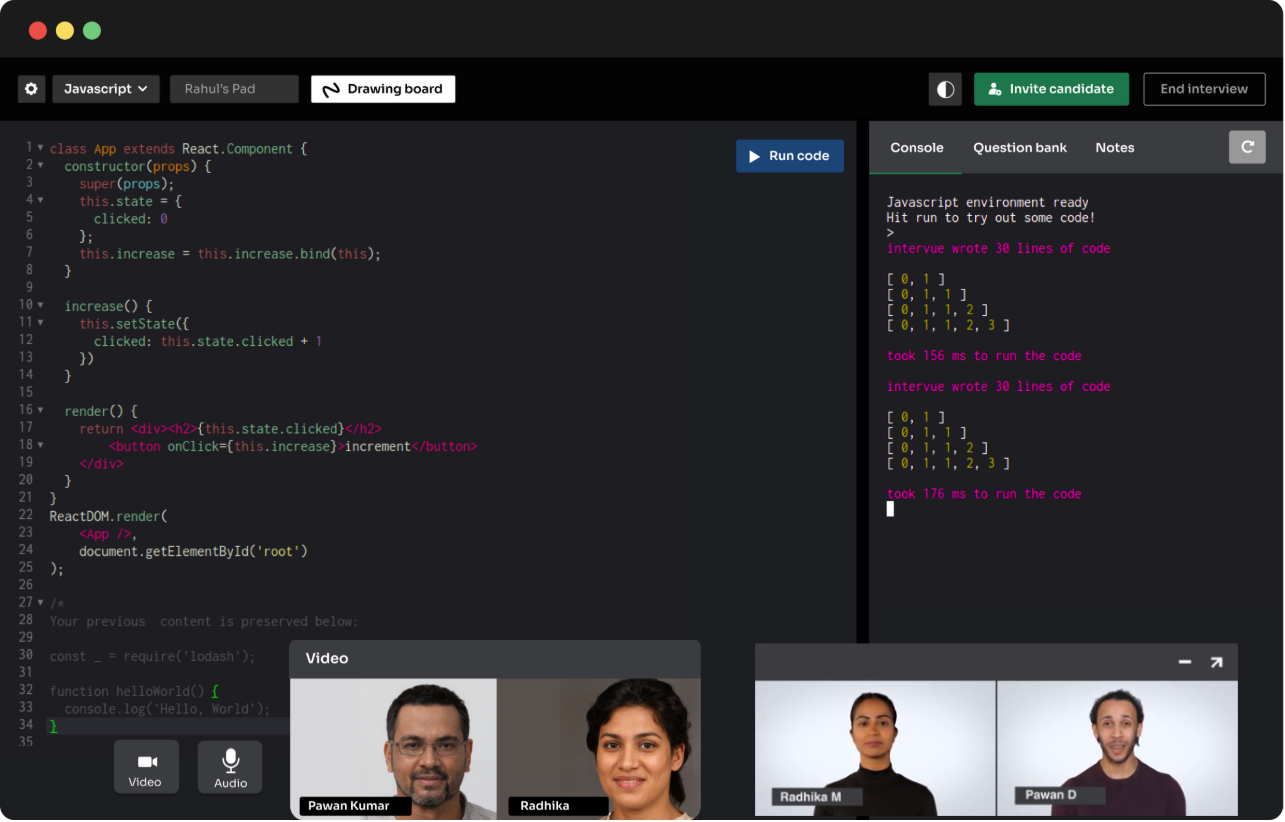The width and height of the screenshot is (1285, 822).
Task: Minimize the floating video window
Action: pyautogui.click(x=1184, y=662)
